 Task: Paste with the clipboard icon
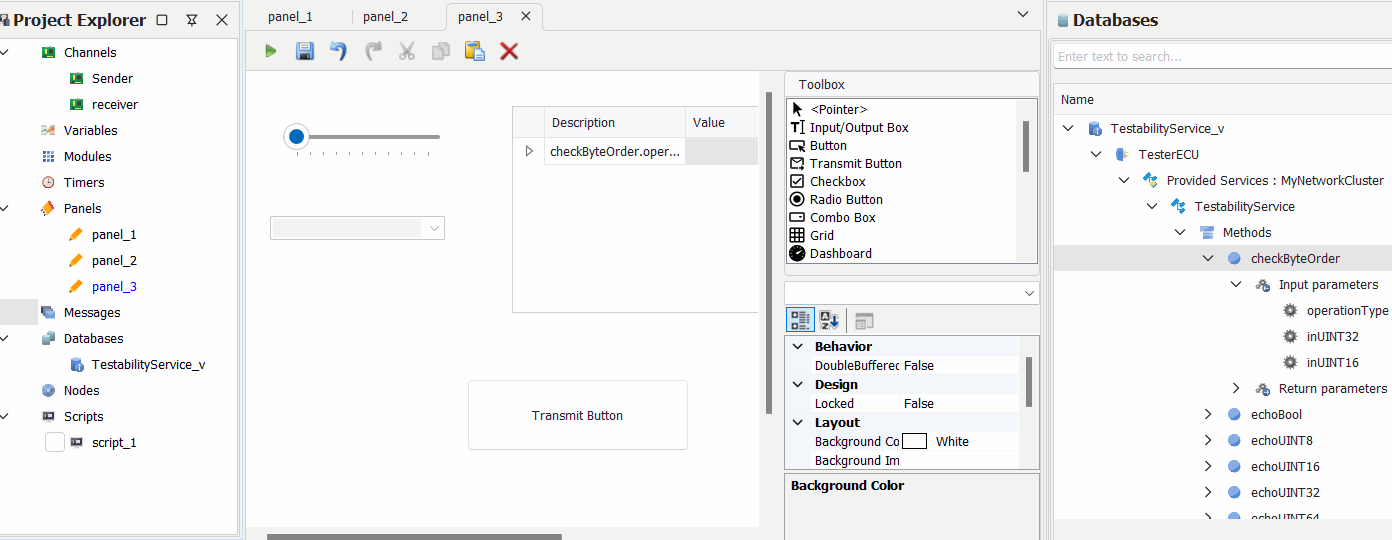(x=475, y=51)
